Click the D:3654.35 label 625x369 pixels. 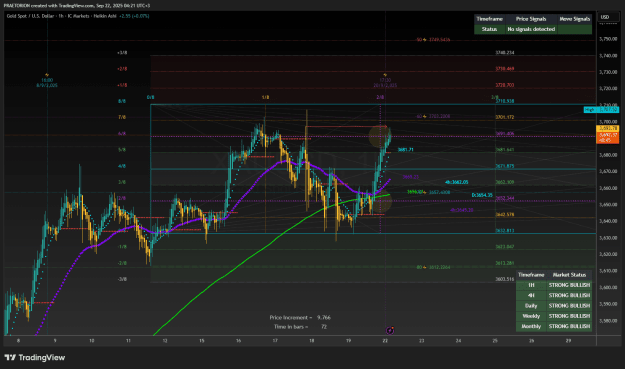pyautogui.click(x=482, y=195)
